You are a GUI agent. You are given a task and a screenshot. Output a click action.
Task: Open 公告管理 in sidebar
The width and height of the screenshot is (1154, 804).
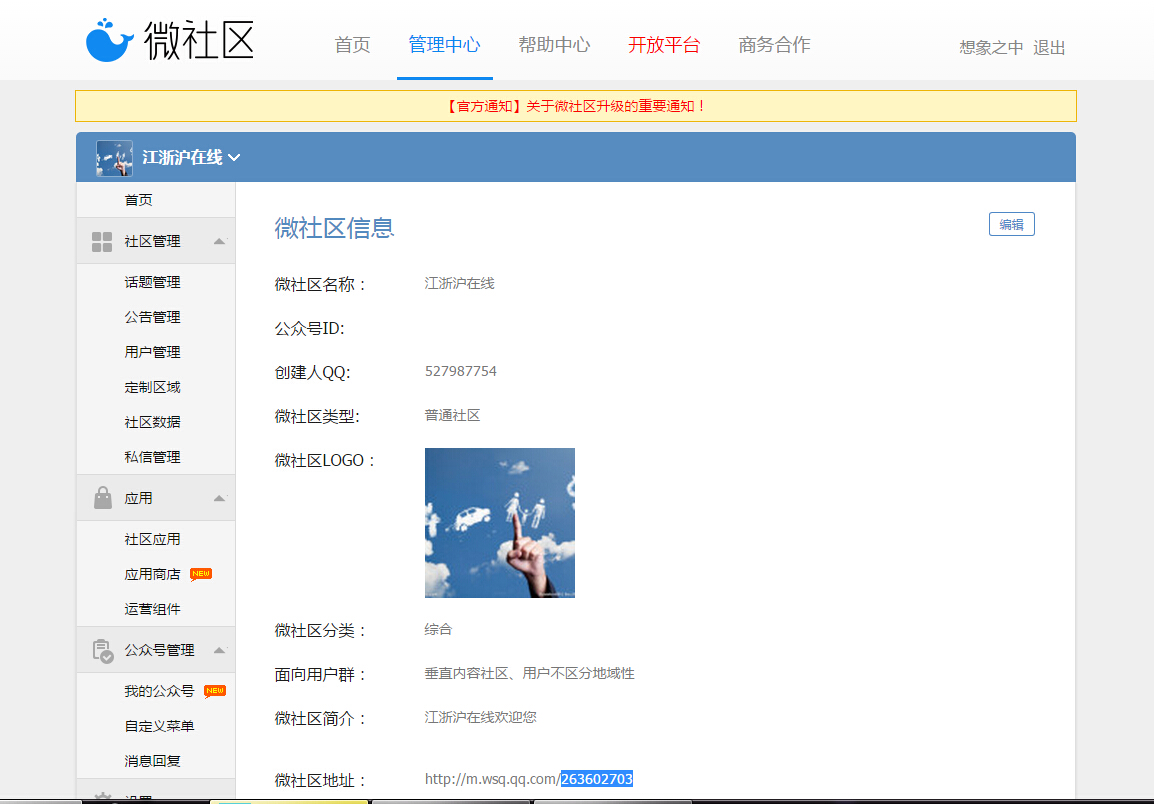tap(152, 317)
